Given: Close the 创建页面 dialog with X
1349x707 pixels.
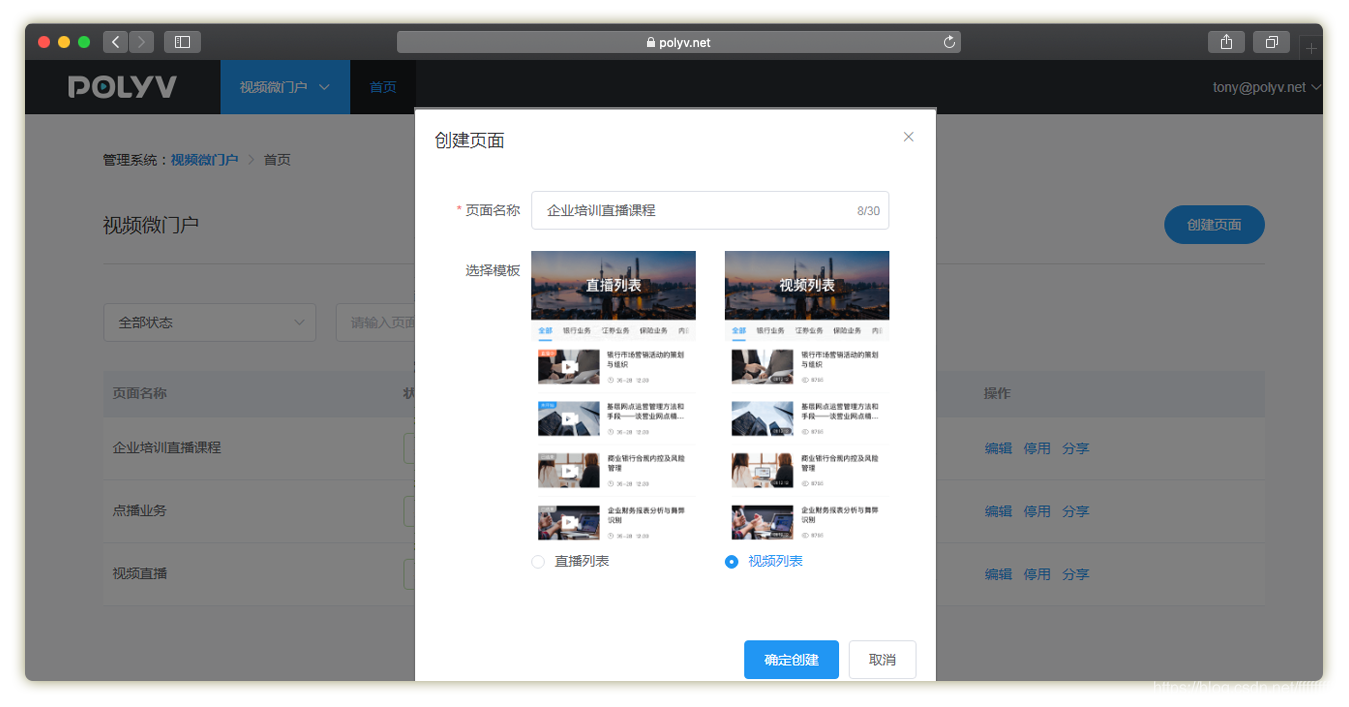Looking at the screenshot, I should (908, 137).
